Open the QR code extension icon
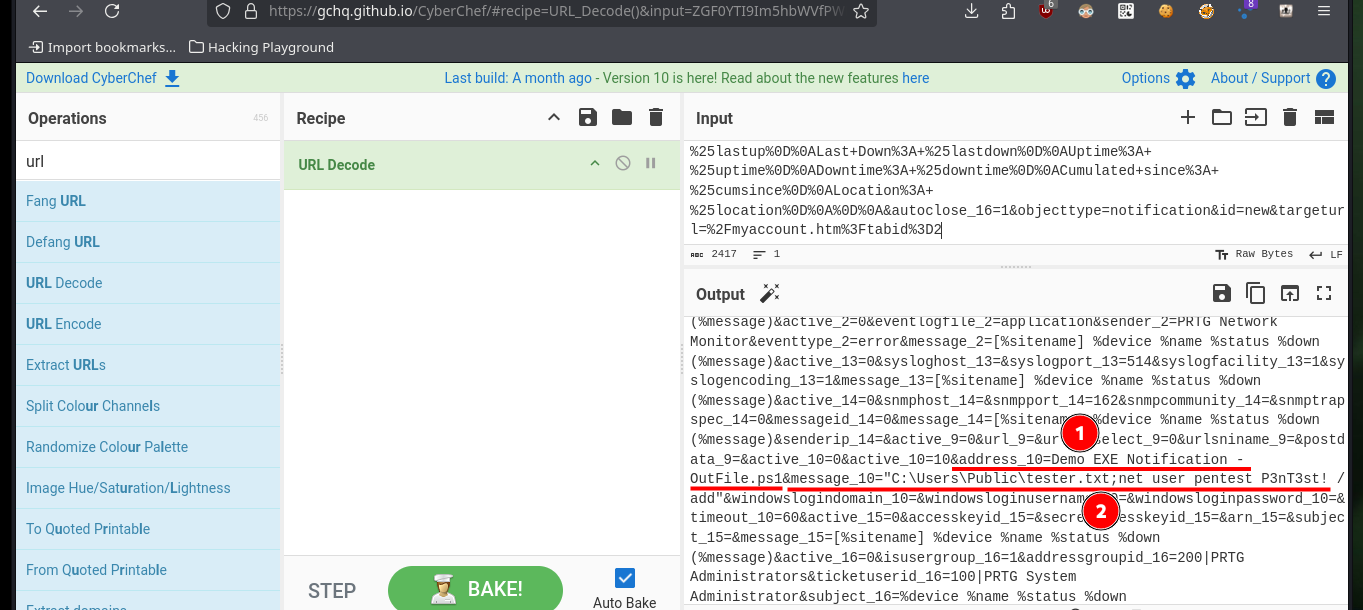The width and height of the screenshot is (1363, 610). tap(1126, 12)
